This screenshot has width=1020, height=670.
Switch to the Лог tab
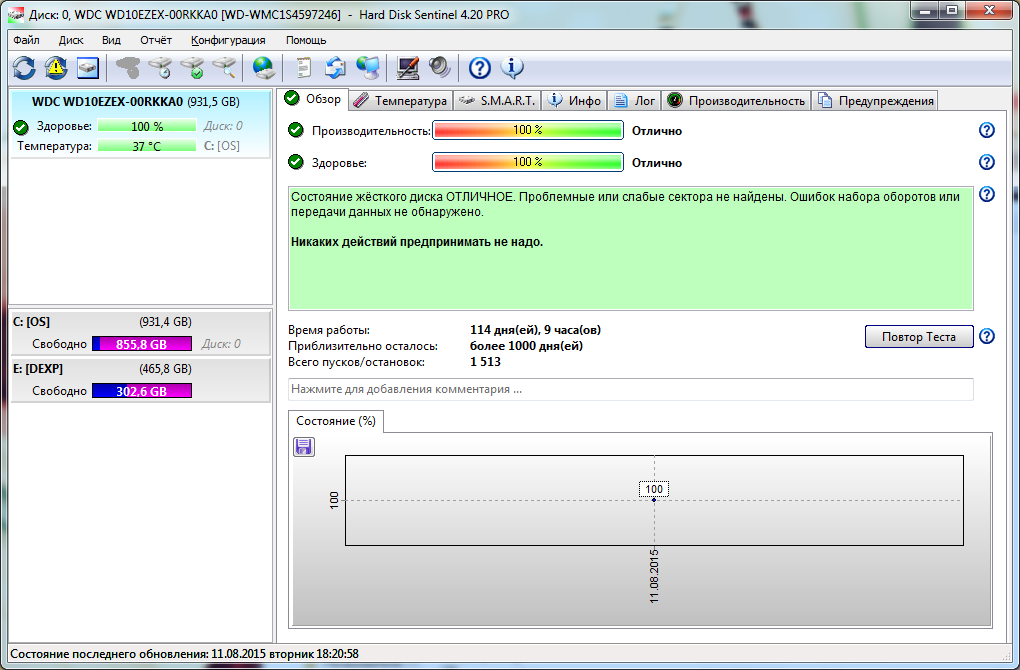[635, 101]
